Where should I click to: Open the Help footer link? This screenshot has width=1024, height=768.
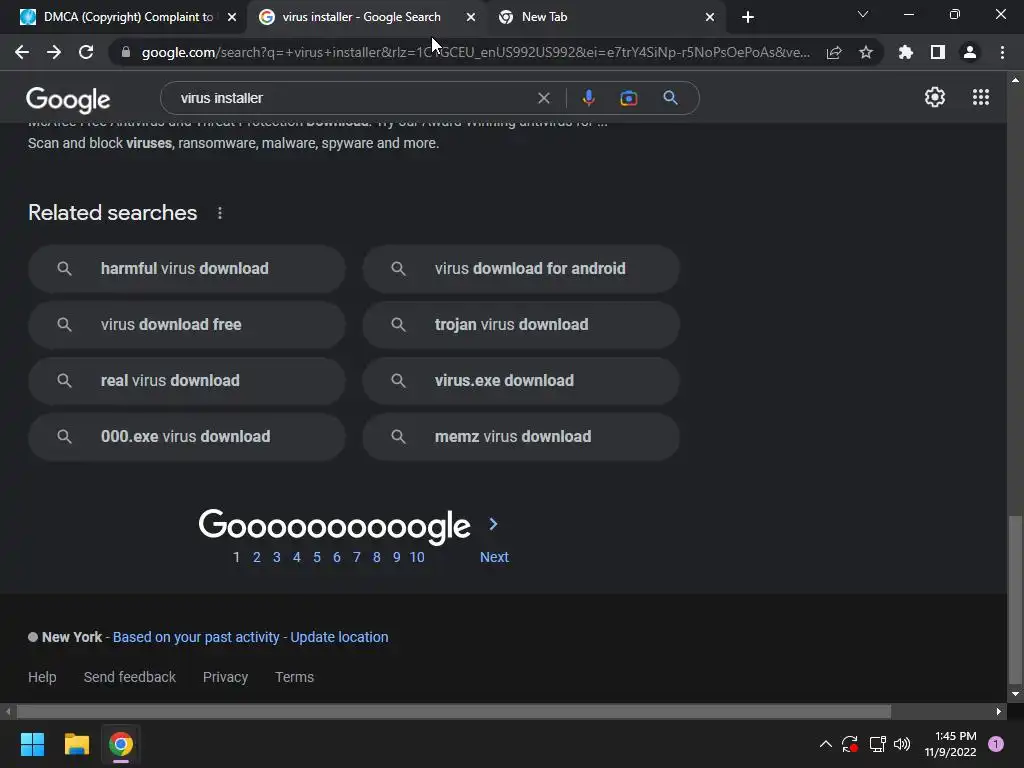42,677
